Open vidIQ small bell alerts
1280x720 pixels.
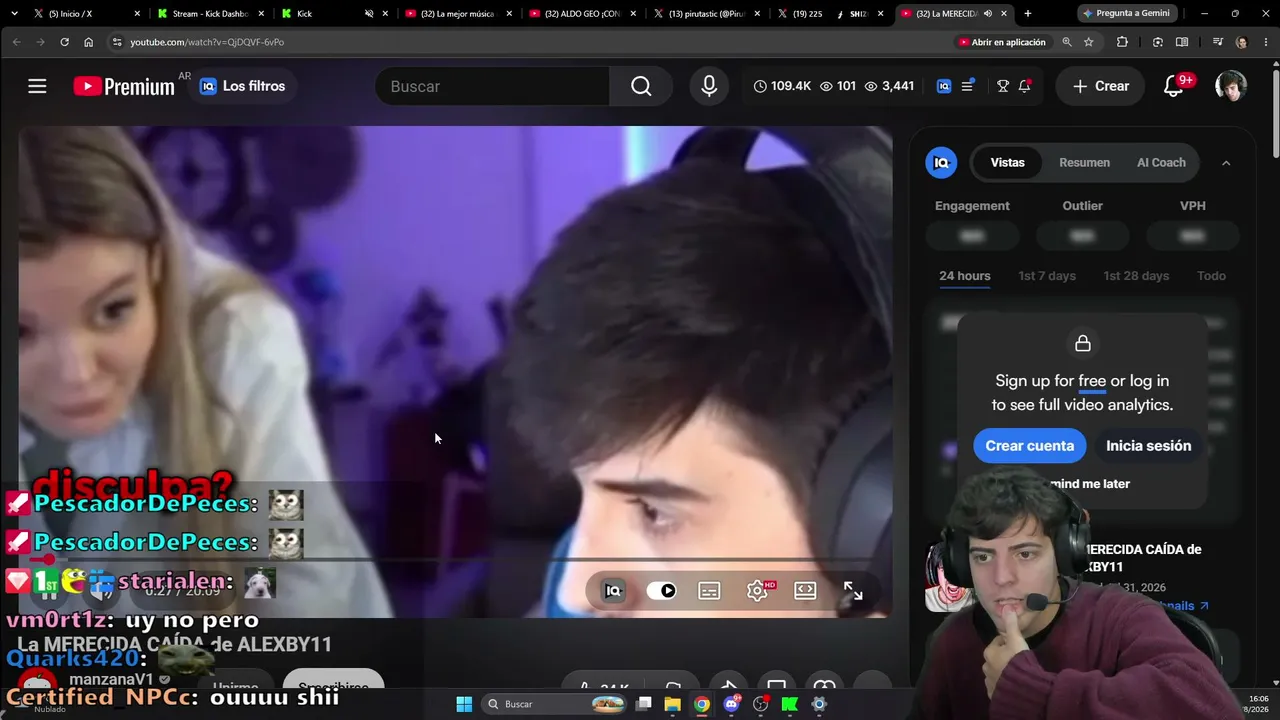[x=1024, y=86]
